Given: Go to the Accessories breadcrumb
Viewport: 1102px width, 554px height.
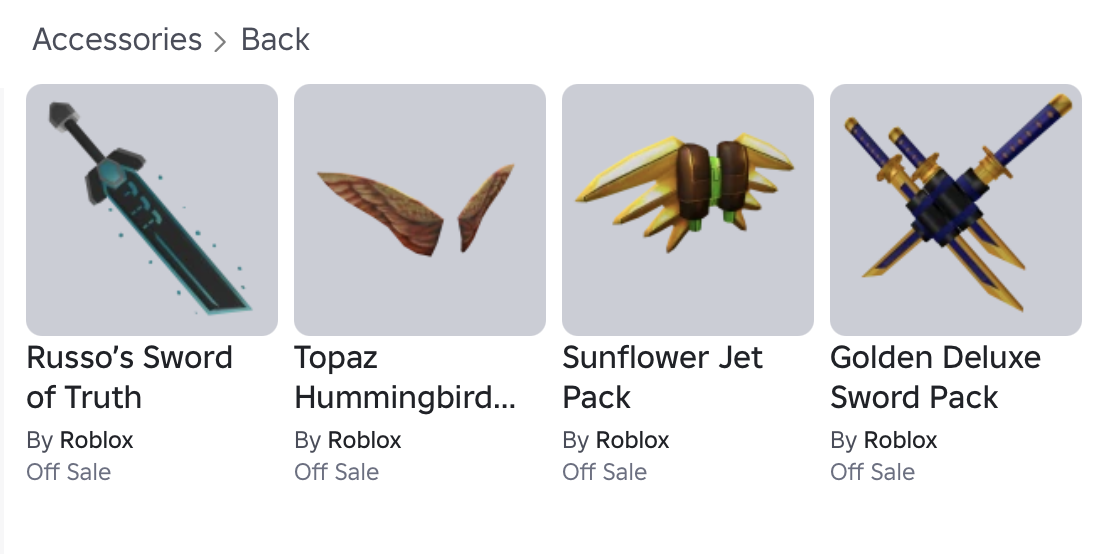Looking at the screenshot, I should tap(117, 39).
